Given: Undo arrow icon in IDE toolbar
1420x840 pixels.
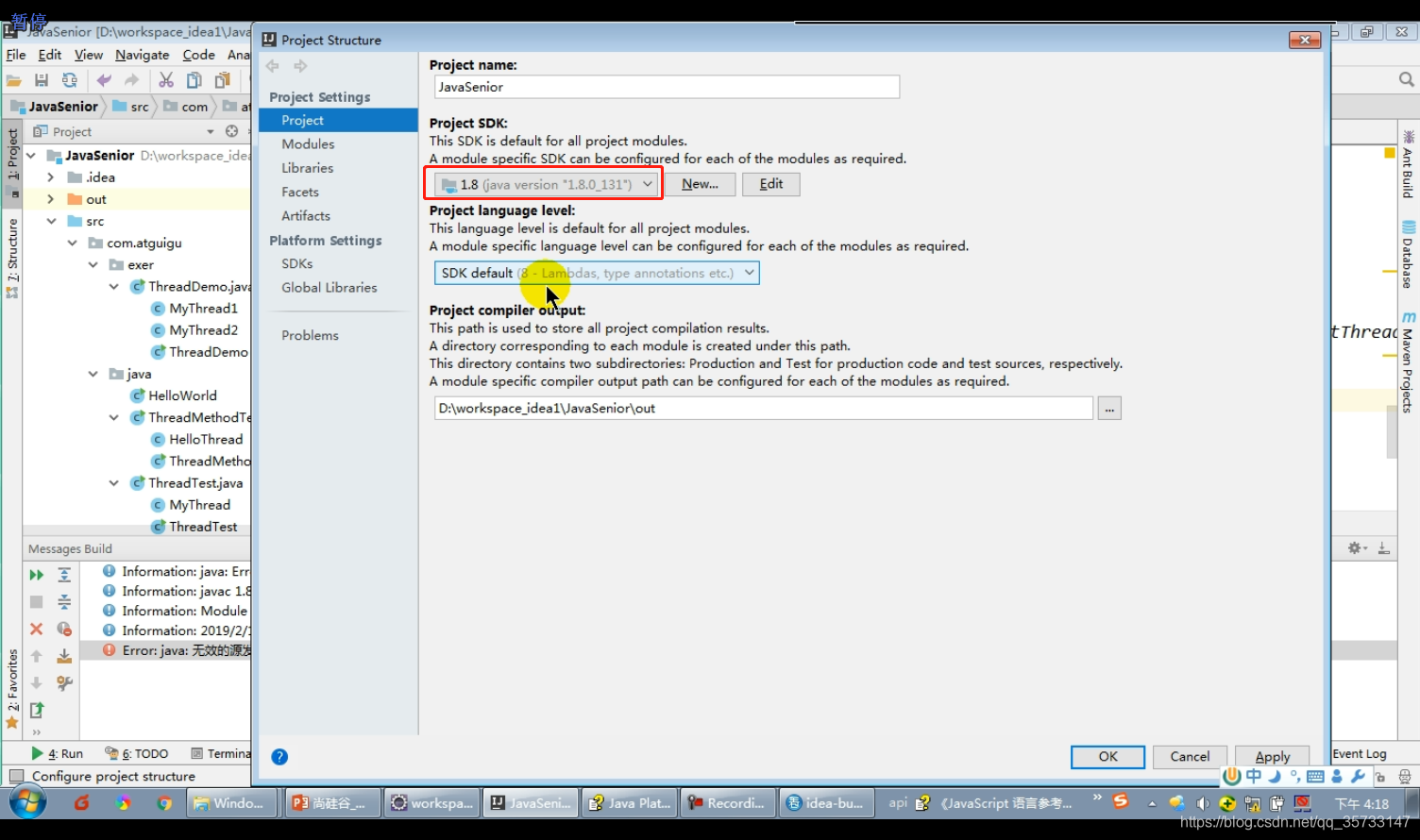Looking at the screenshot, I should [x=104, y=81].
